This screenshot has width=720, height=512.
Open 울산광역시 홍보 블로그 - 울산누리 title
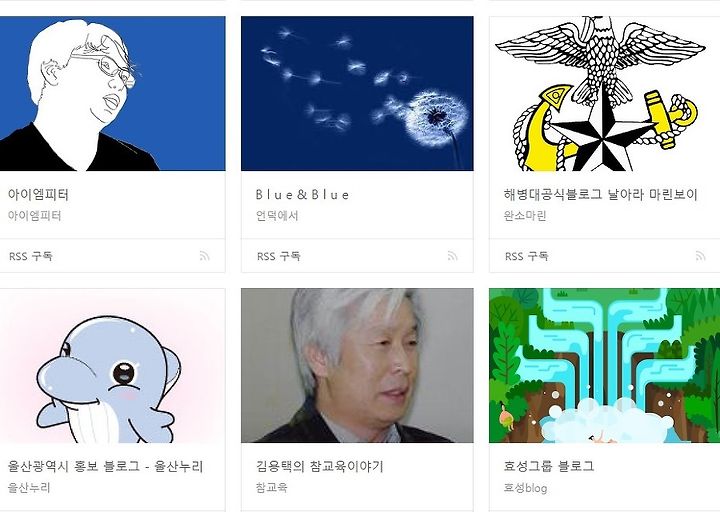[106, 467]
